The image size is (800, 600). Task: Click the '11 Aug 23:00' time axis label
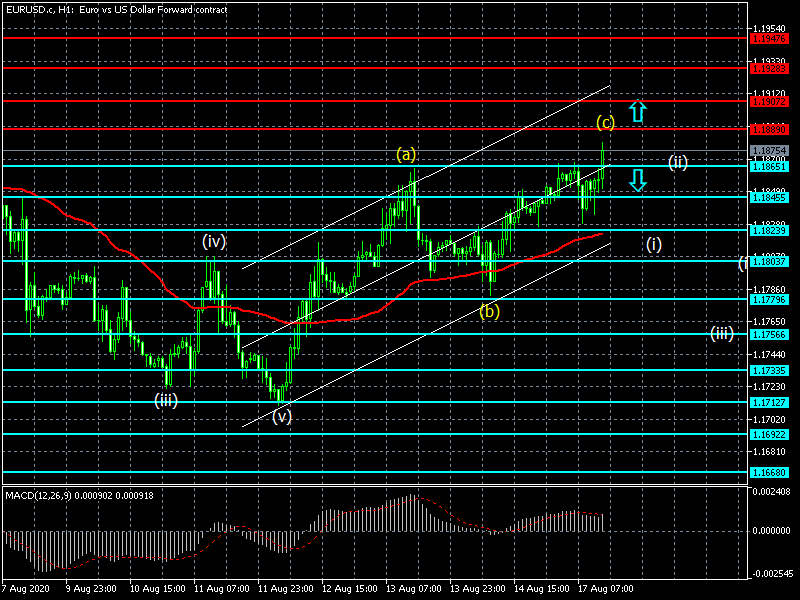286,588
